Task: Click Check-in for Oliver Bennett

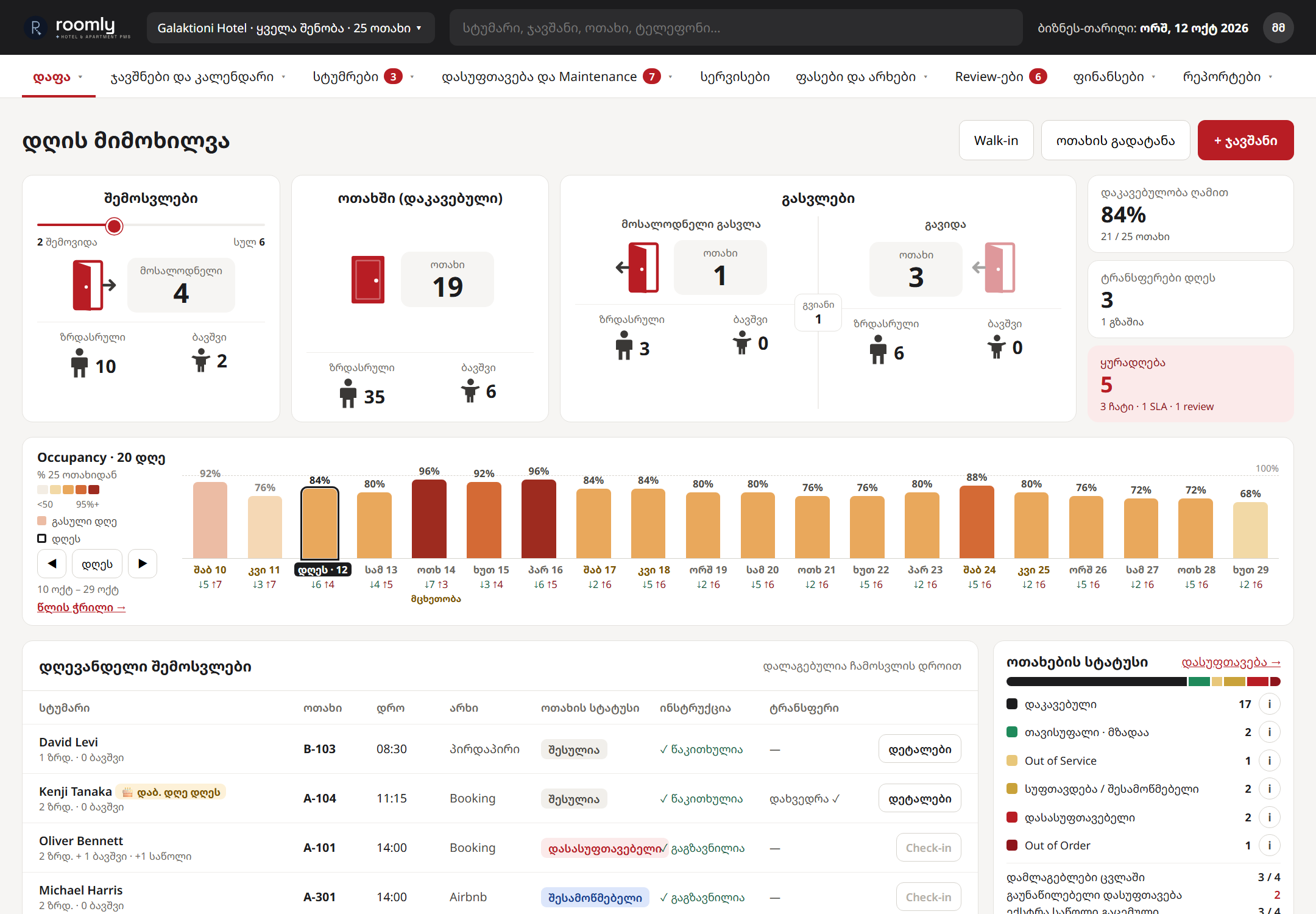Action: coord(928,848)
